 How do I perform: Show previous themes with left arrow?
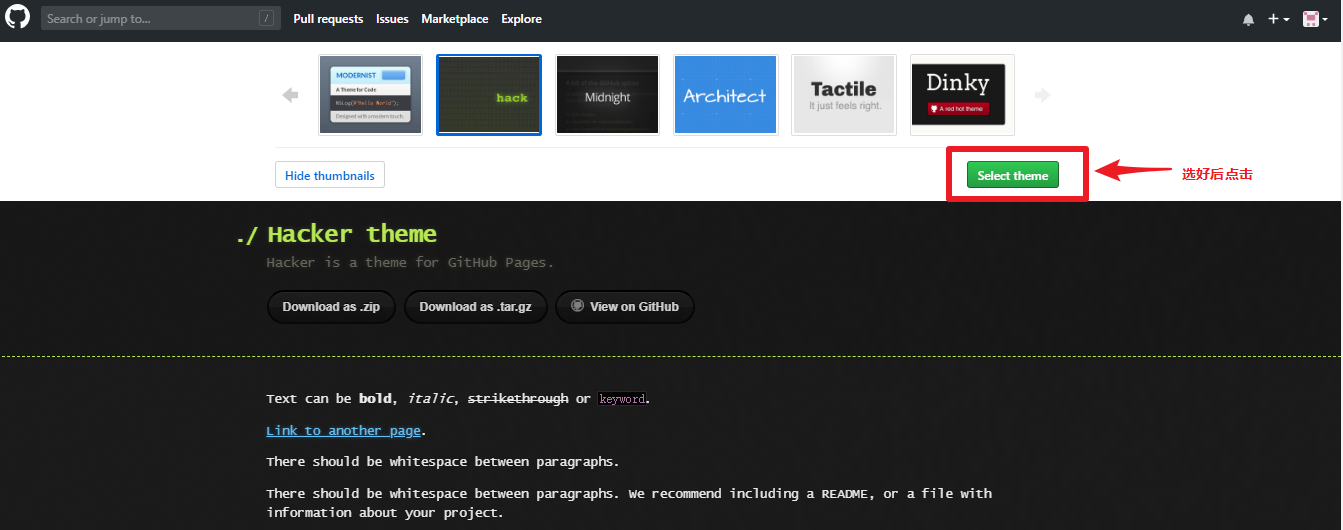[x=291, y=95]
